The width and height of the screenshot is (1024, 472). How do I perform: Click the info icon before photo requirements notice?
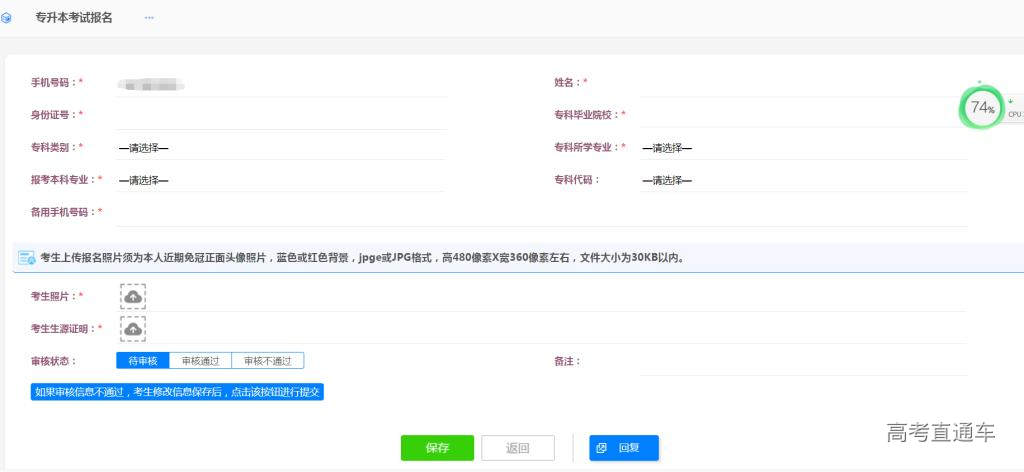pos(26,258)
